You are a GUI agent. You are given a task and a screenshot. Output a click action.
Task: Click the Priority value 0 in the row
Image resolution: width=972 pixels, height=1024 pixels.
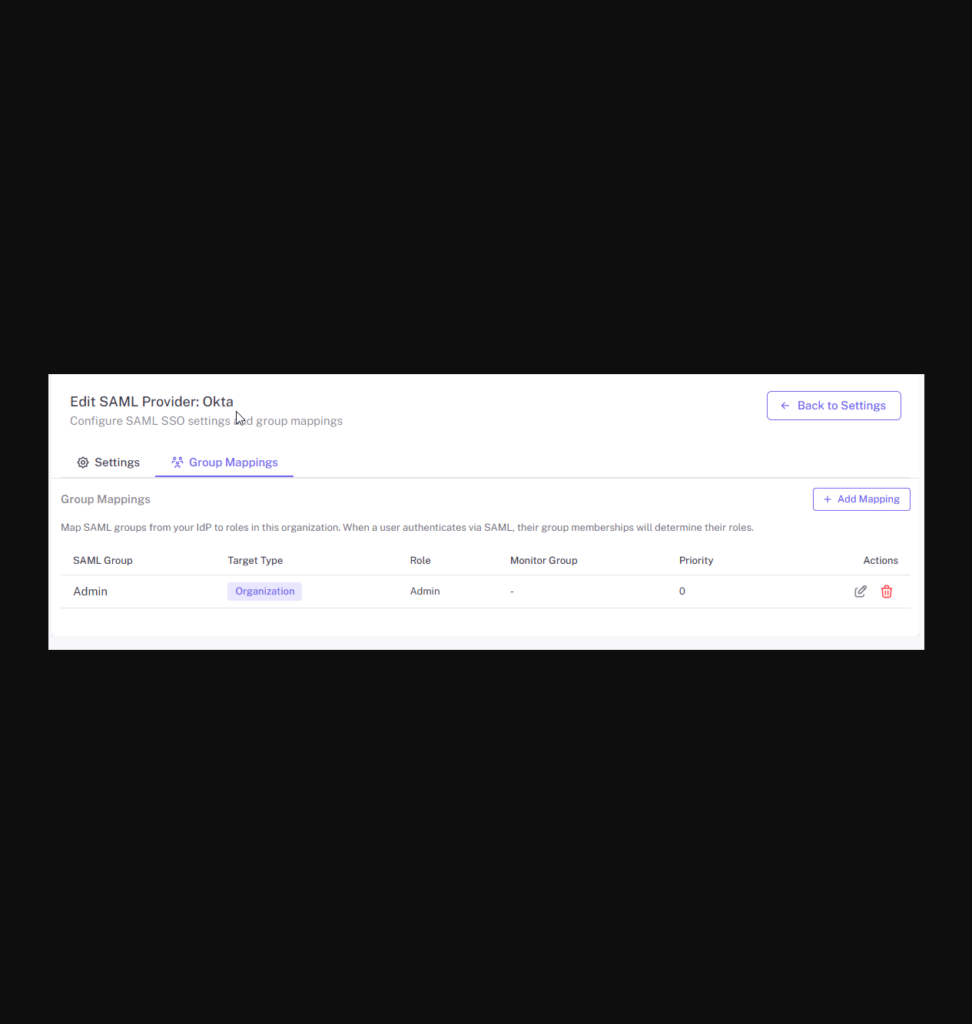(x=682, y=591)
